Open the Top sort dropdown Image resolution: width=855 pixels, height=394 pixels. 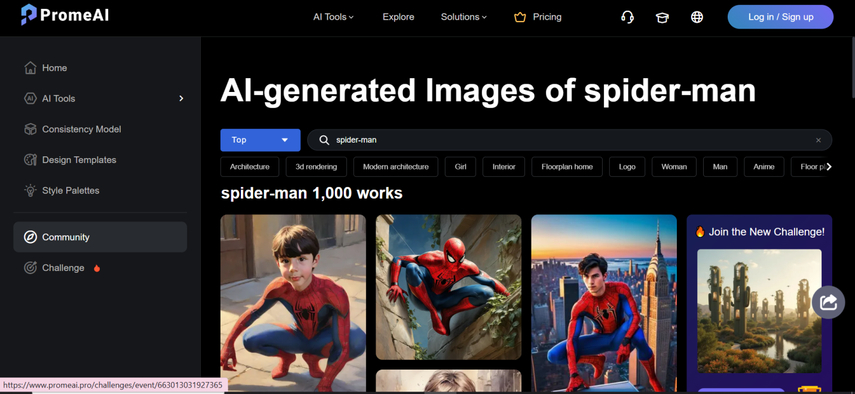pyautogui.click(x=260, y=140)
